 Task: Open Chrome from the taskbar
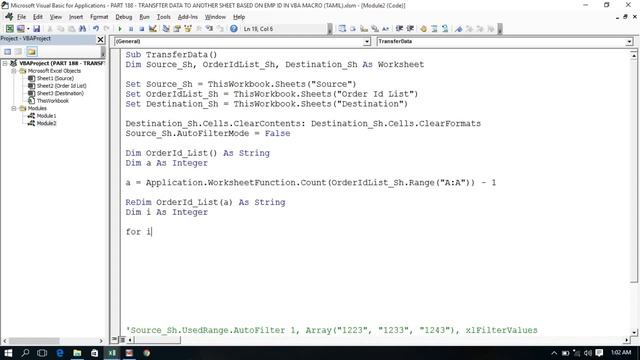(147, 353)
